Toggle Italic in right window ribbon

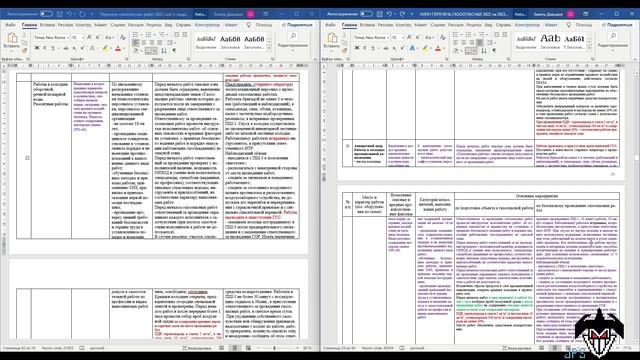(364, 48)
